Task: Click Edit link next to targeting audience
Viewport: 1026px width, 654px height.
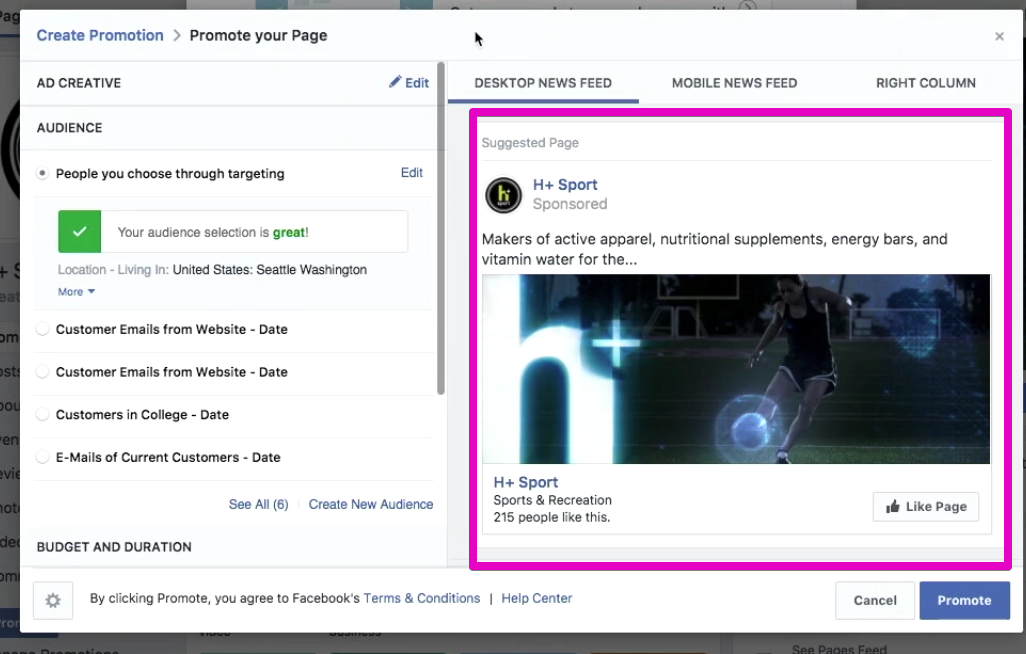Action: [412, 173]
